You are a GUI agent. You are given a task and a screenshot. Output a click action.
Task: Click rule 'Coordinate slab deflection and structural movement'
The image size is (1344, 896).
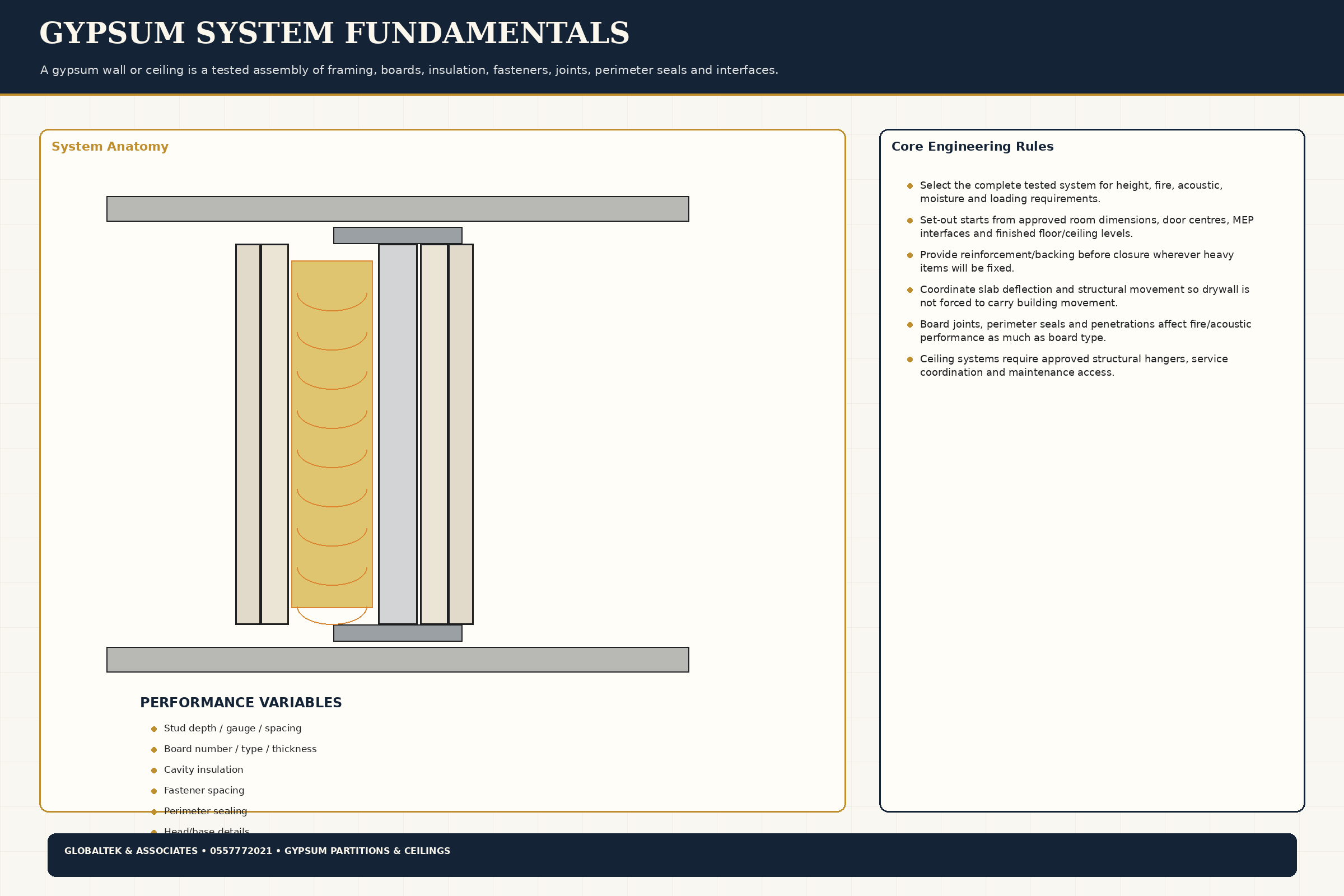1085,296
